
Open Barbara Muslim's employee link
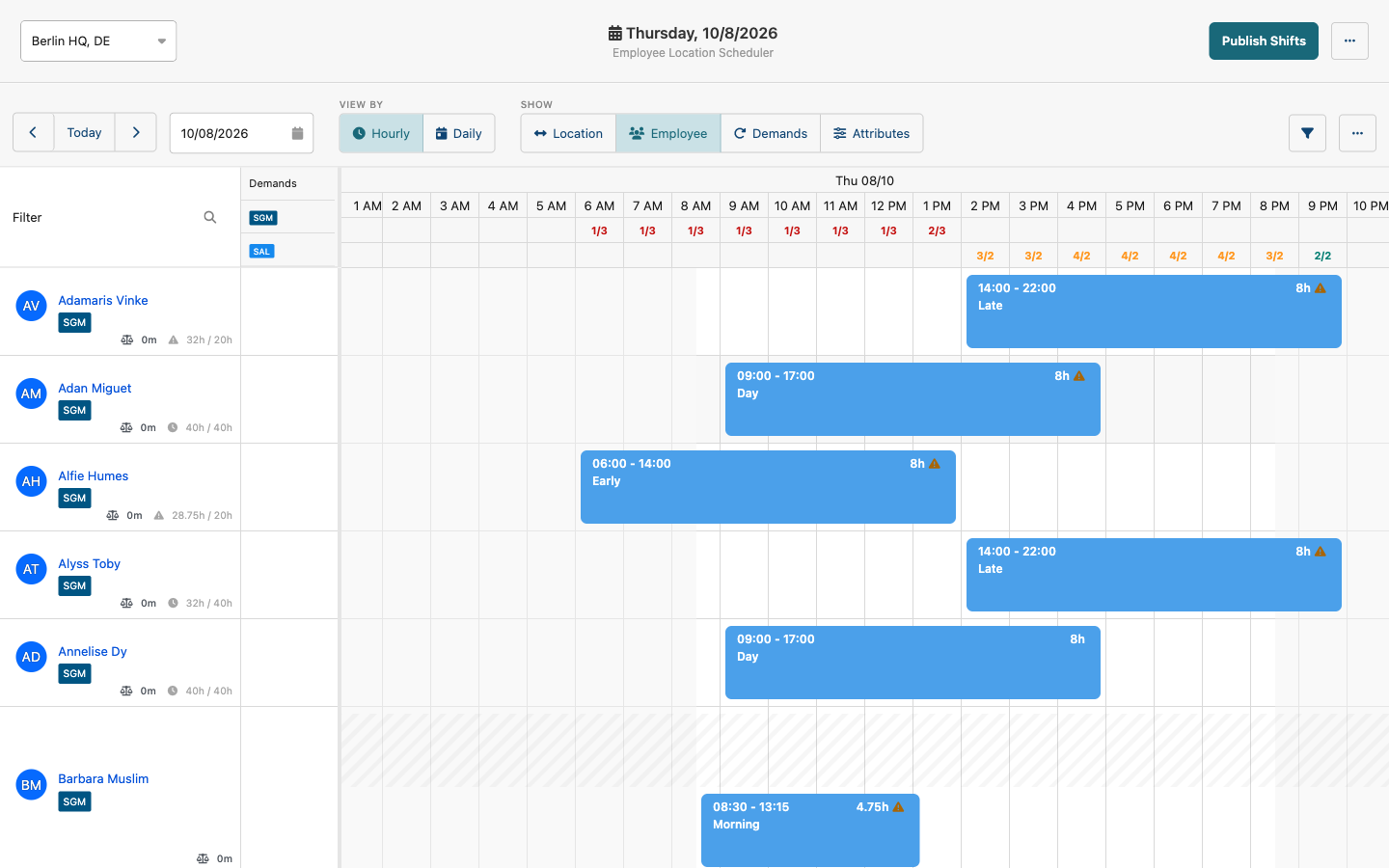(x=103, y=778)
